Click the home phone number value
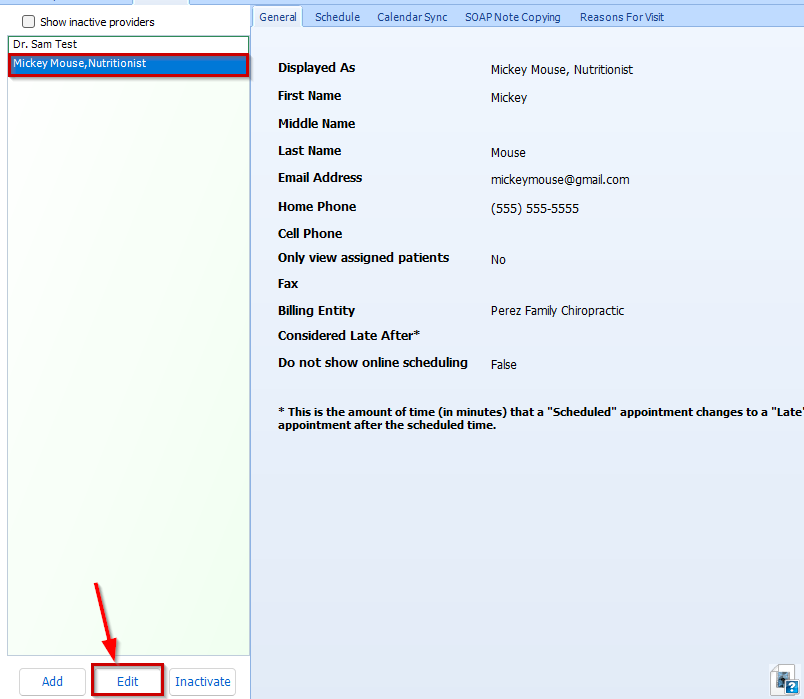Image resolution: width=804 pixels, height=699 pixels. coord(534,209)
